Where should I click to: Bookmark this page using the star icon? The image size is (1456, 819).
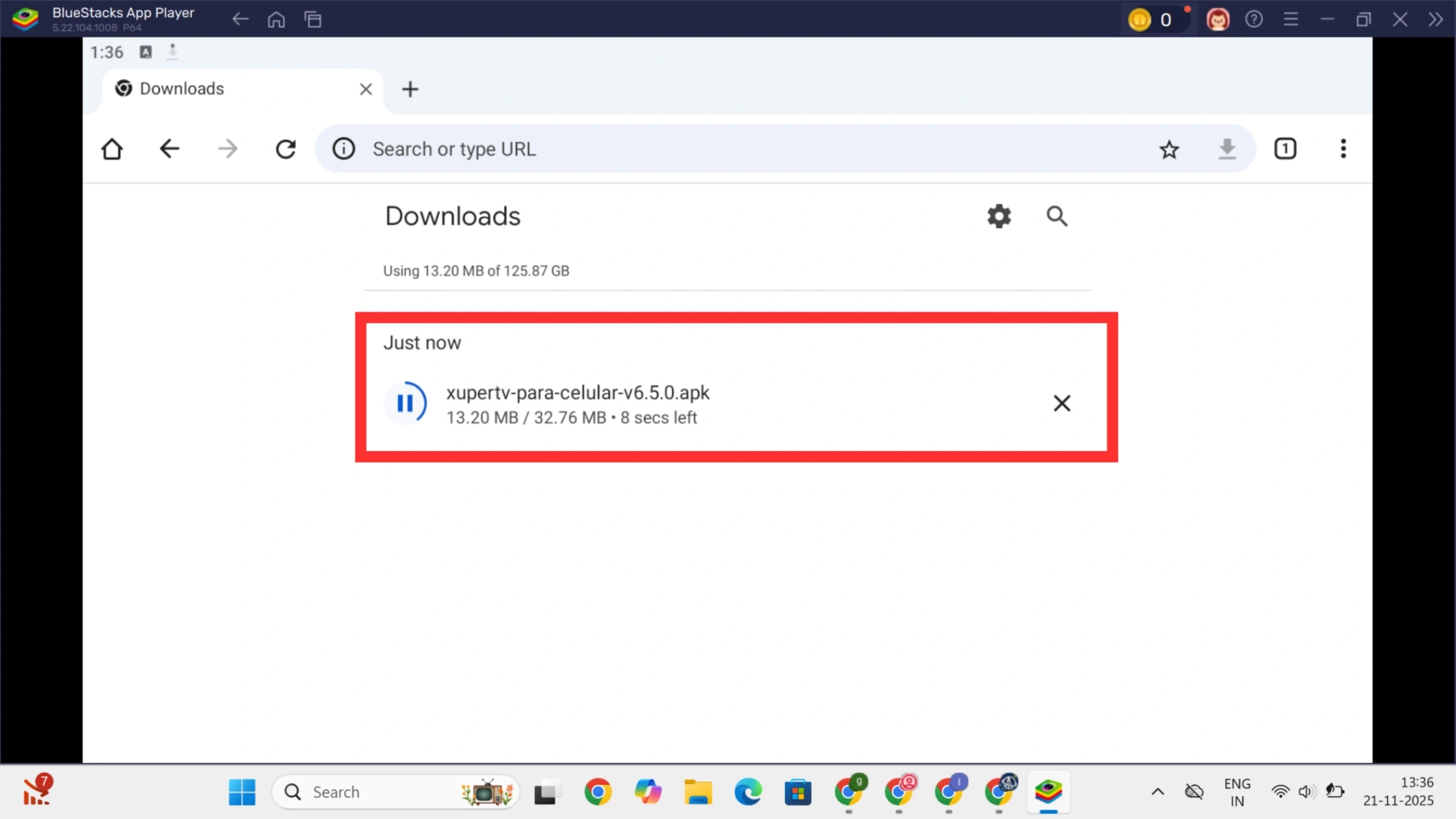point(1168,149)
